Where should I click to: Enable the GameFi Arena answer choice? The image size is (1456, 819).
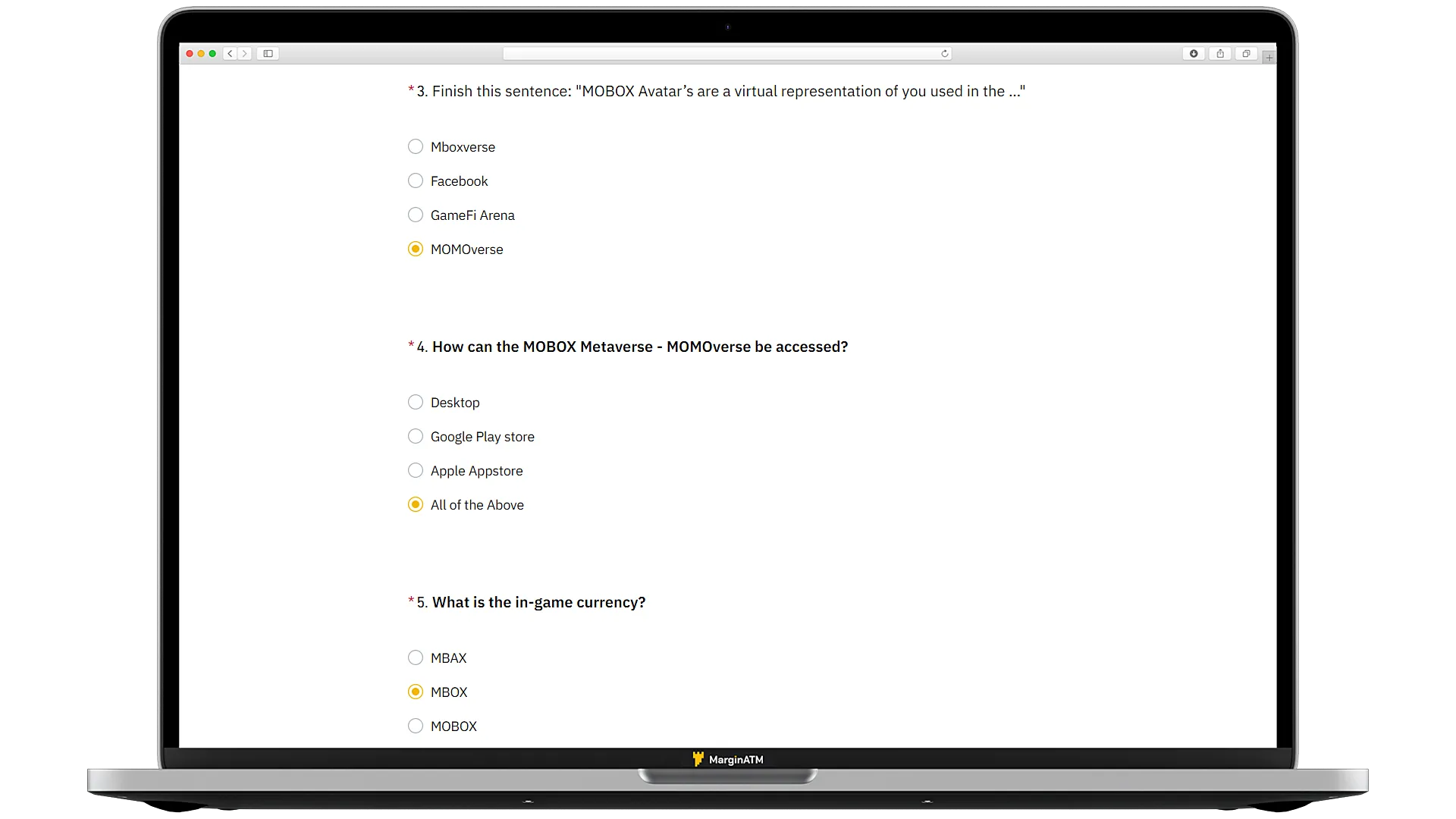pos(415,214)
